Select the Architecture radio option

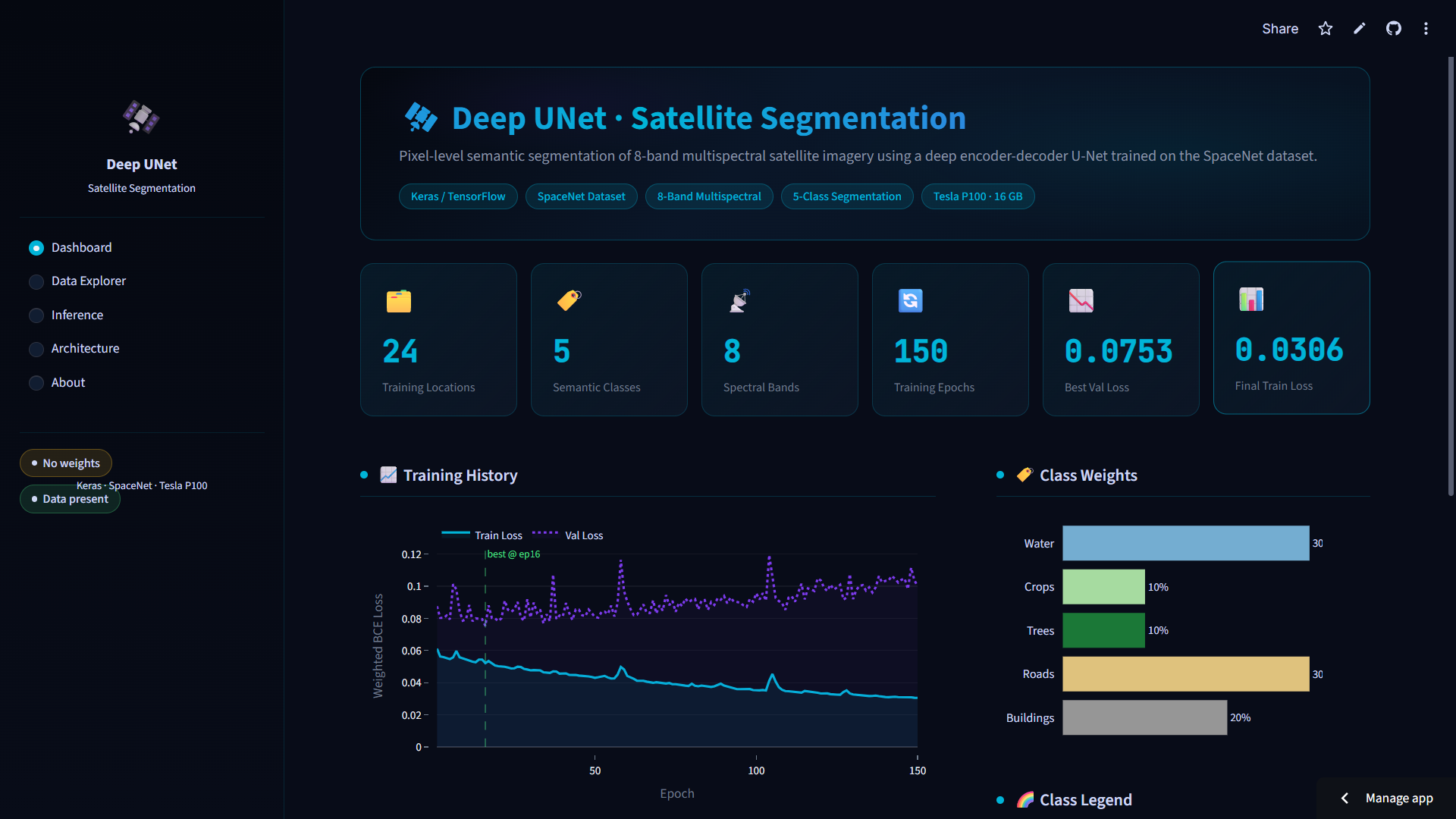pos(36,349)
